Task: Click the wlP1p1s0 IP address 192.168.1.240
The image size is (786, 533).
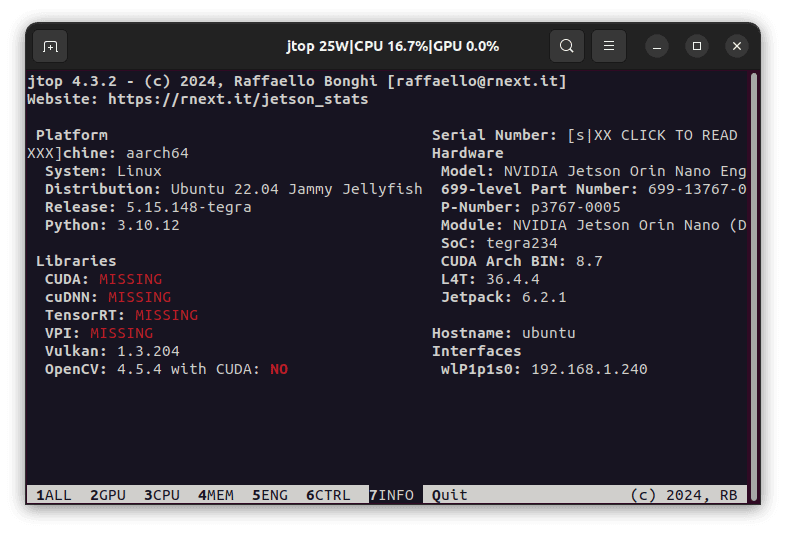Action: coord(589,369)
